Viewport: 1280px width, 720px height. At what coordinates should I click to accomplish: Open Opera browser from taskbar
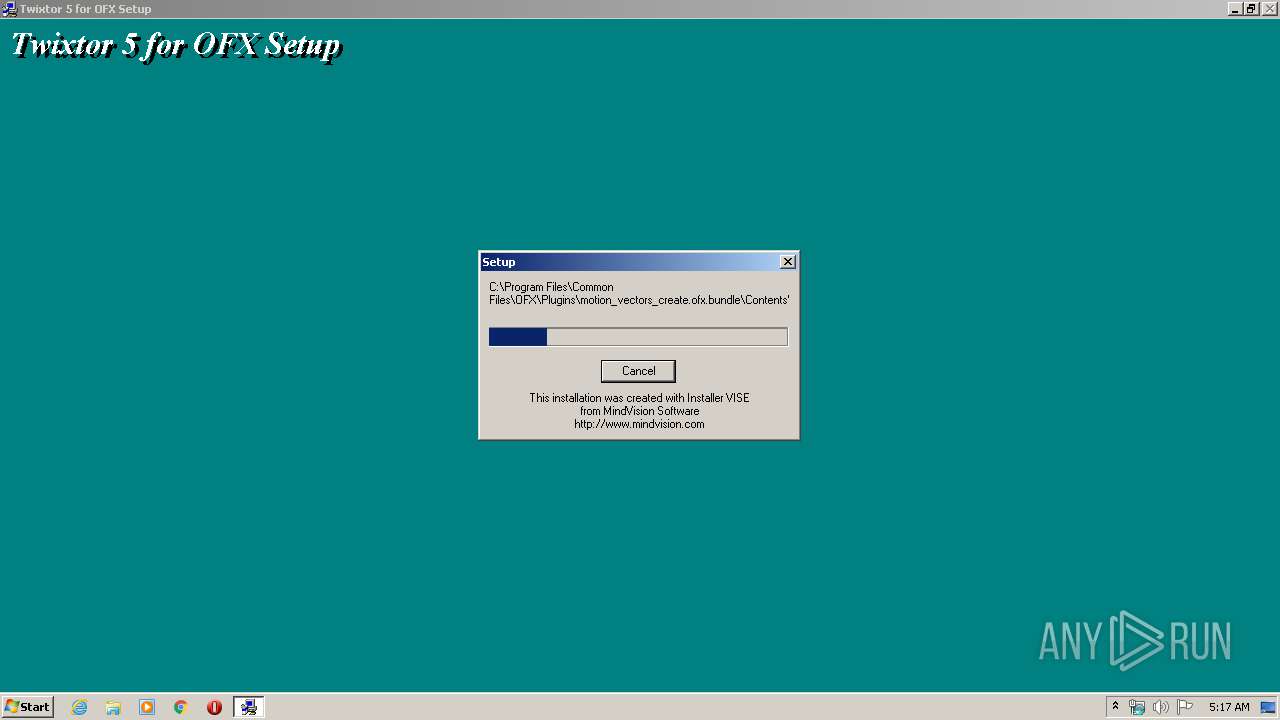(x=214, y=707)
